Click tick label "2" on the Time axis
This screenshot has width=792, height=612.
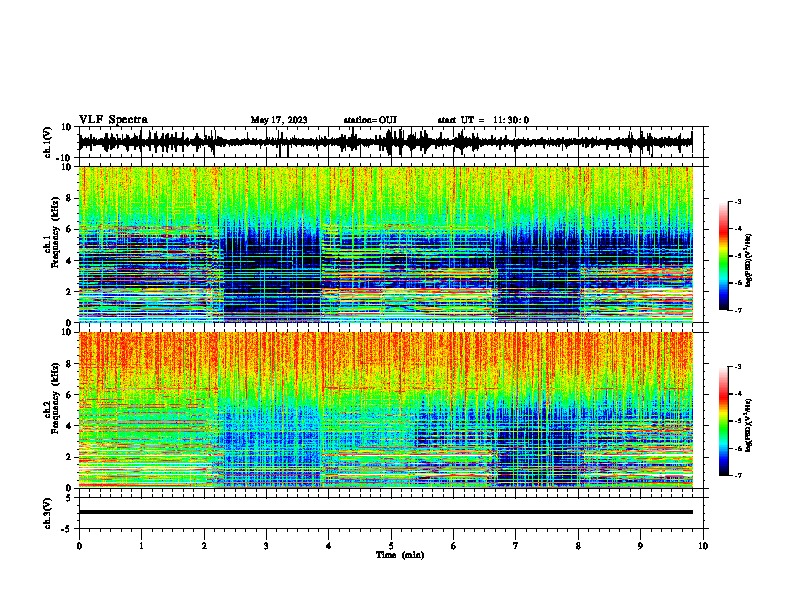(x=204, y=546)
